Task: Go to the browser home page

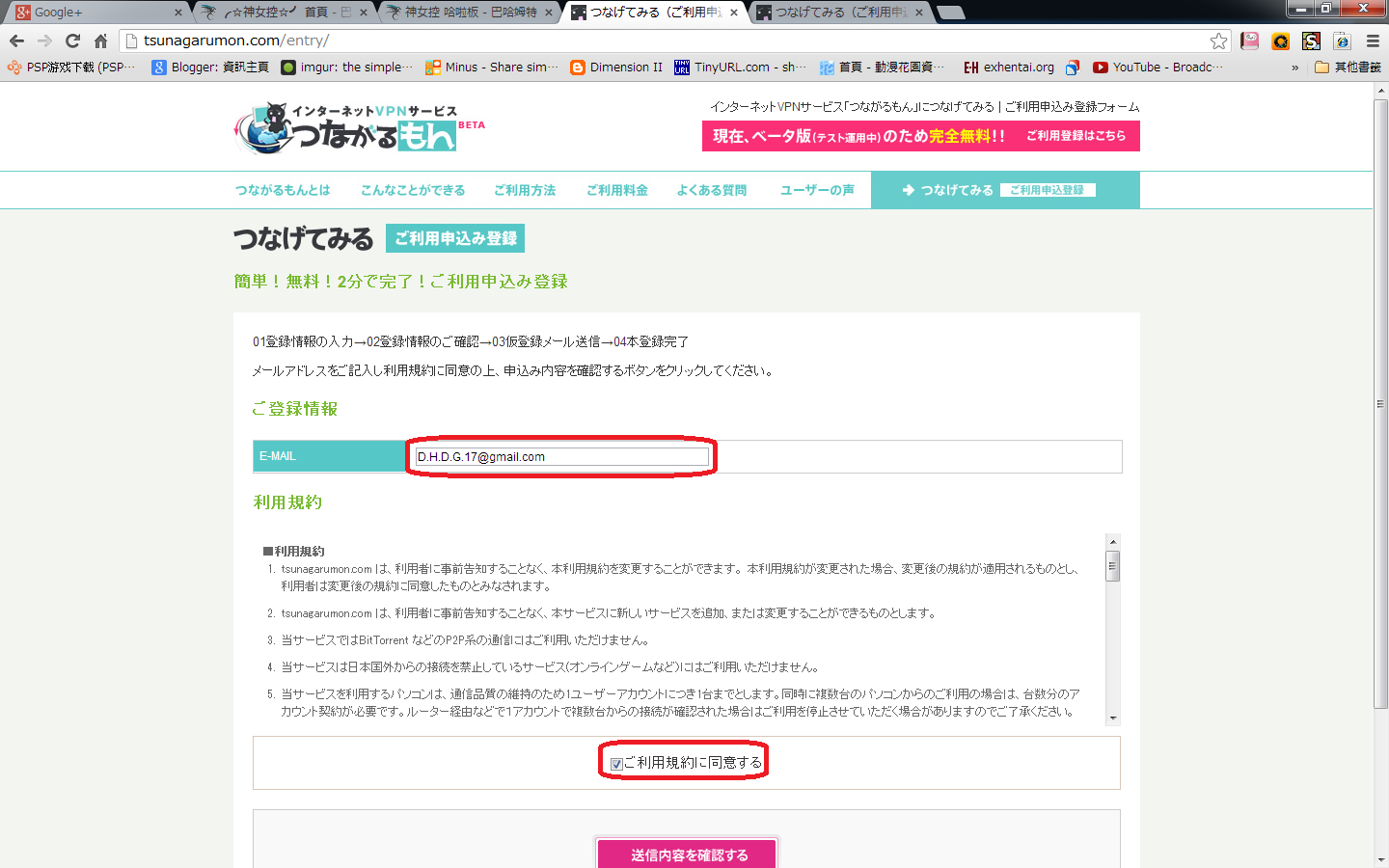Action: pyautogui.click(x=100, y=41)
